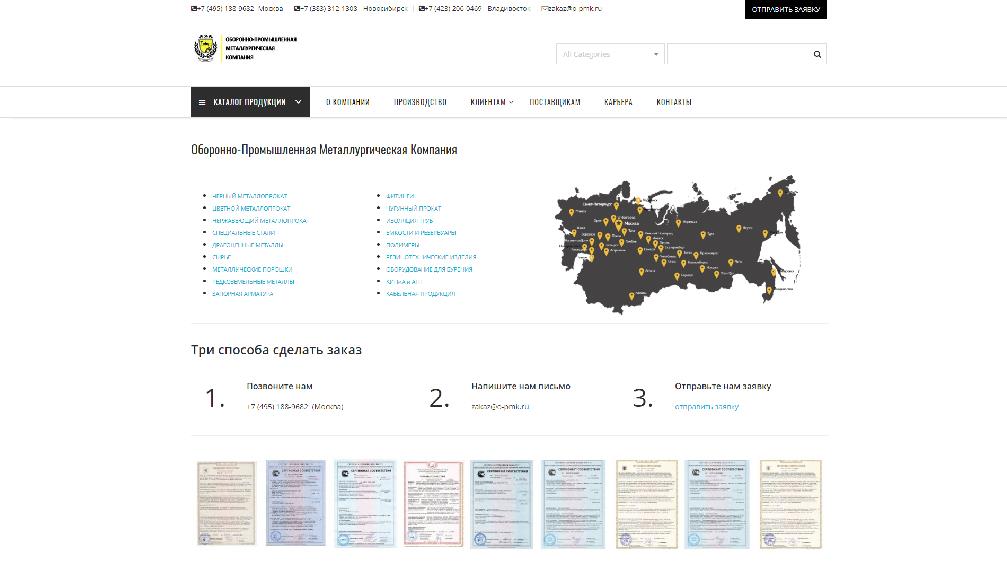Click the company crest logo
The image size is (1007, 572).
click(205, 48)
